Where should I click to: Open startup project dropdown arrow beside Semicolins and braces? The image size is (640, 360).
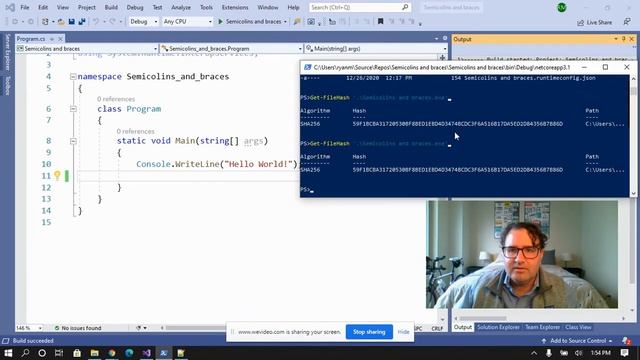coord(285,22)
